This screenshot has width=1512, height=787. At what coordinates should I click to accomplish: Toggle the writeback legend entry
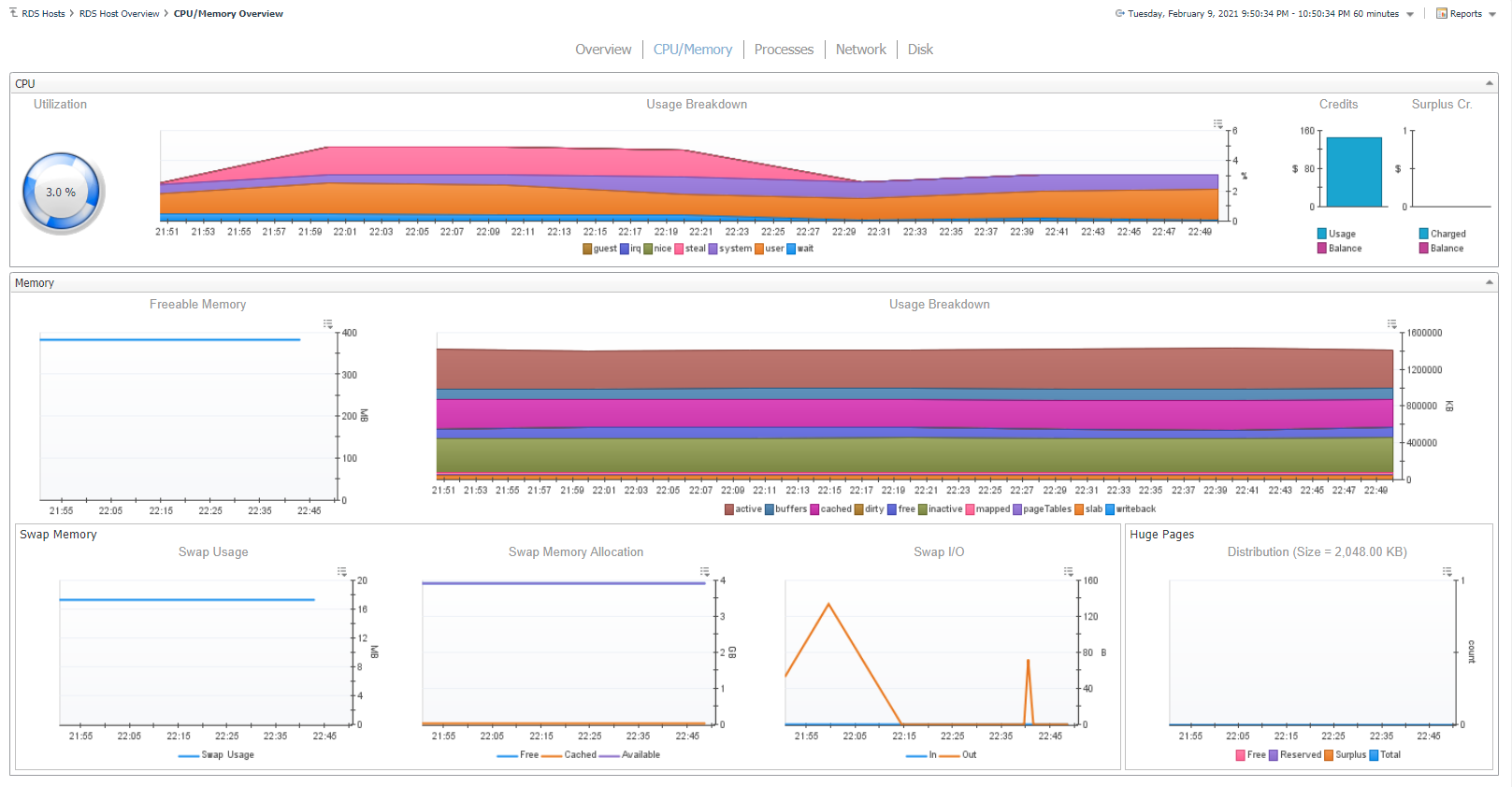tap(1130, 509)
